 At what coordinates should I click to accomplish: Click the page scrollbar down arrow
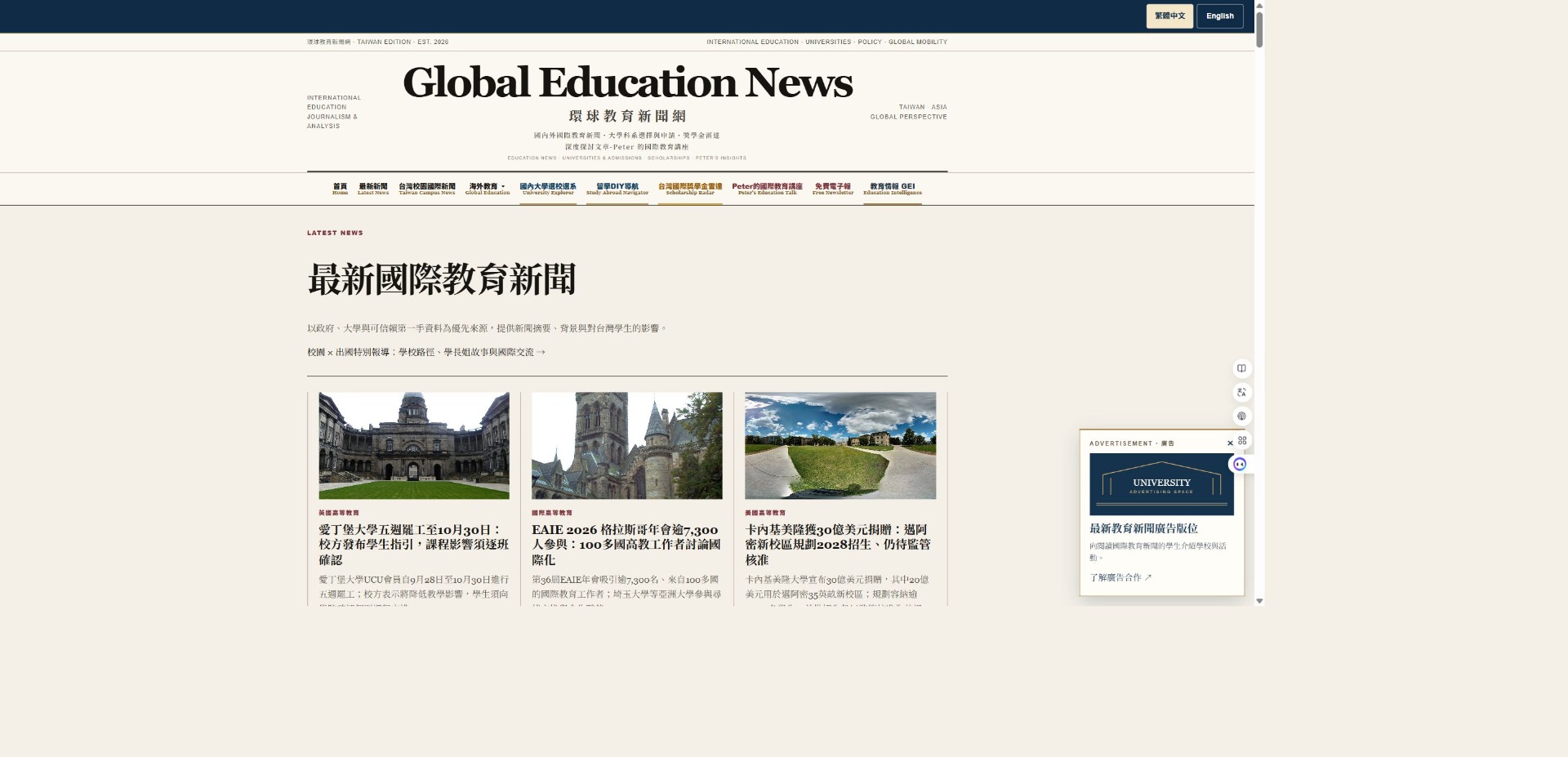click(x=1259, y=601)
